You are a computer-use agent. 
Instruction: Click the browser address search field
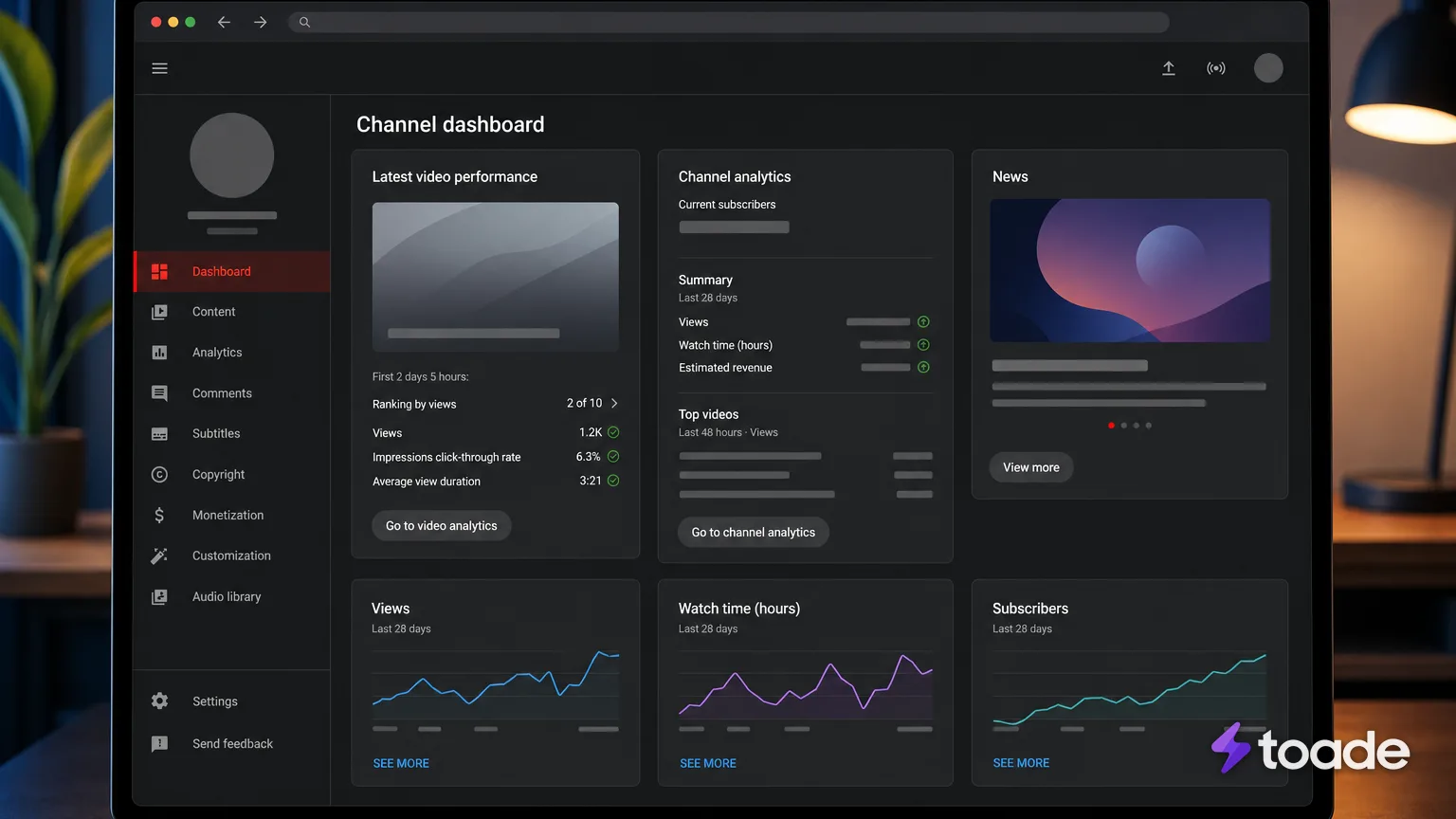(x=728, y=22)
